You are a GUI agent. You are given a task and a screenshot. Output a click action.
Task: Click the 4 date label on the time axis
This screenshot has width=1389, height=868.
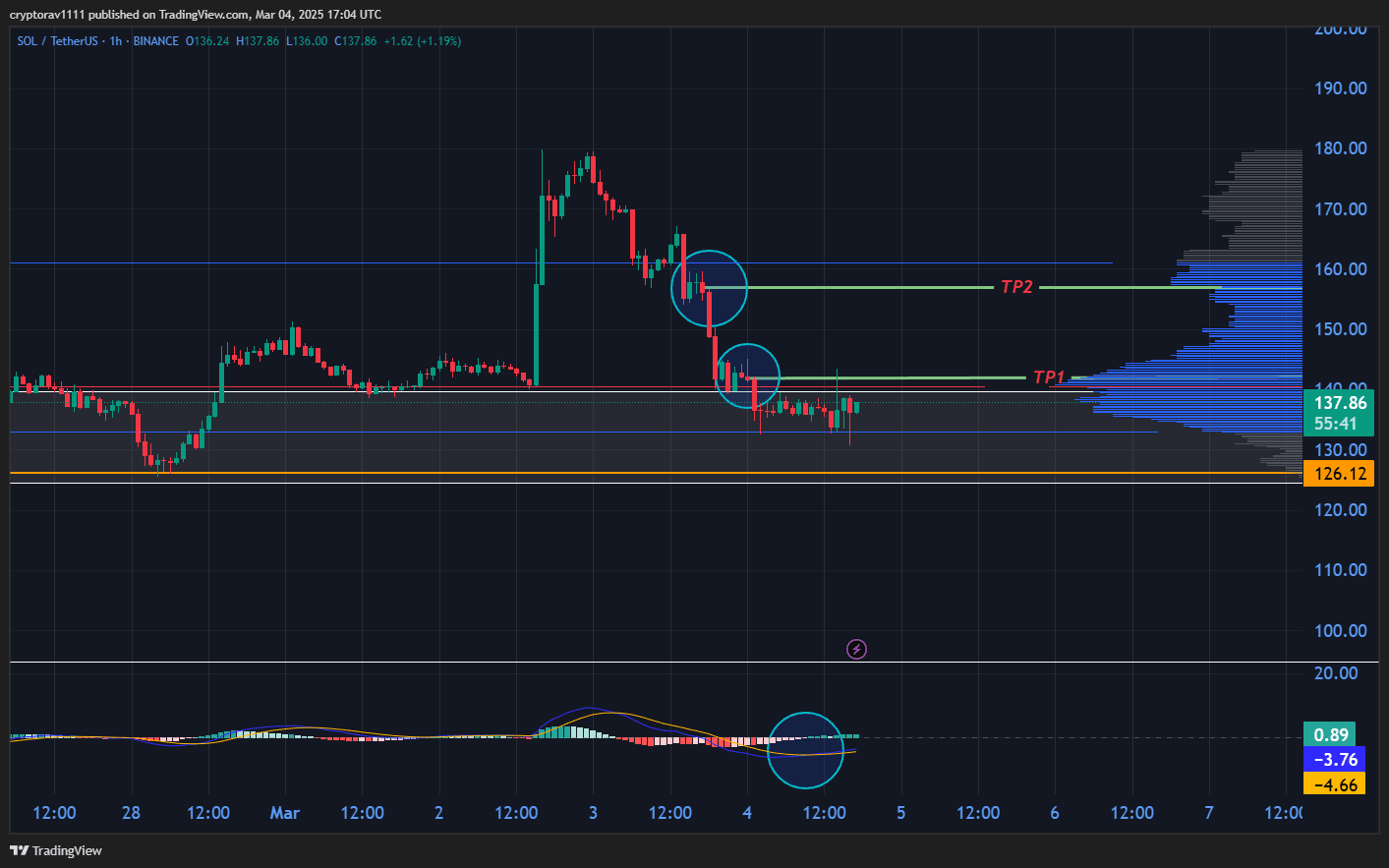click(x=747, y=813)
